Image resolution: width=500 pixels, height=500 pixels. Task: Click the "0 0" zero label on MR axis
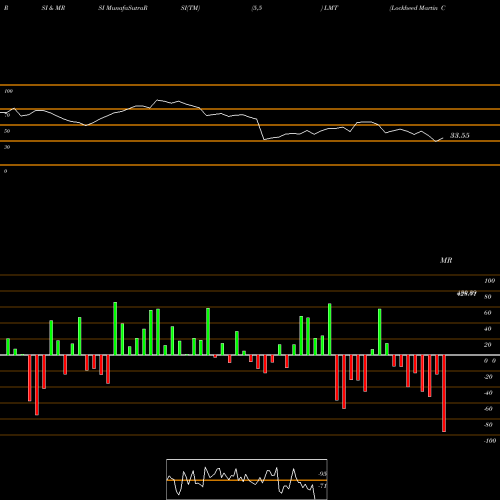coord(490,361)
